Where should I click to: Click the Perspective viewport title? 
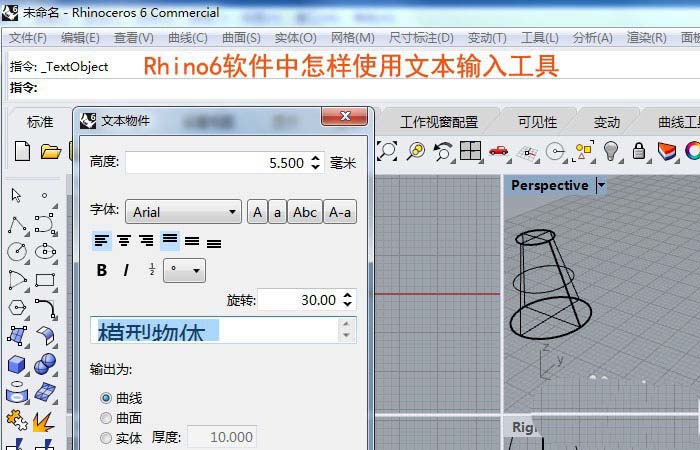(x=550, y=185)
